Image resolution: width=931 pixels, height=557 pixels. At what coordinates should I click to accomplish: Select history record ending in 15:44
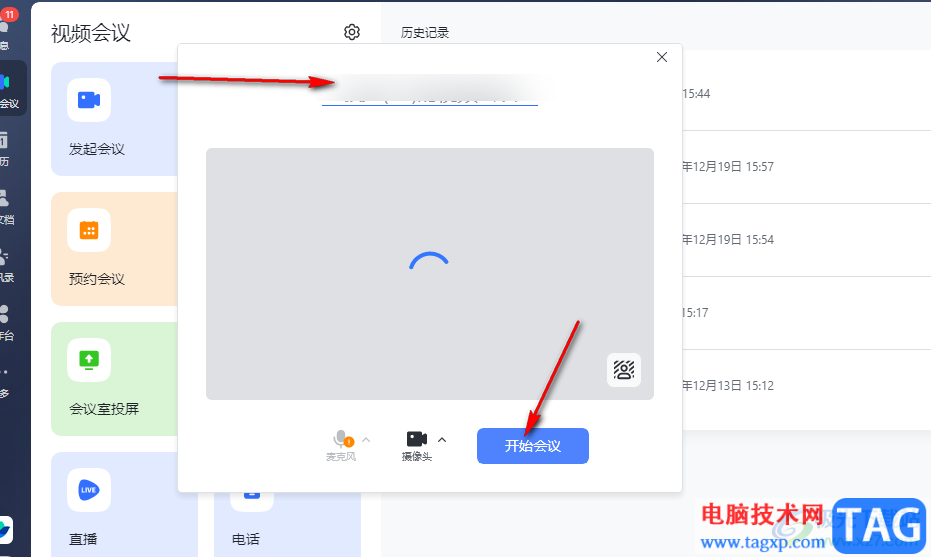click(806, 94)
